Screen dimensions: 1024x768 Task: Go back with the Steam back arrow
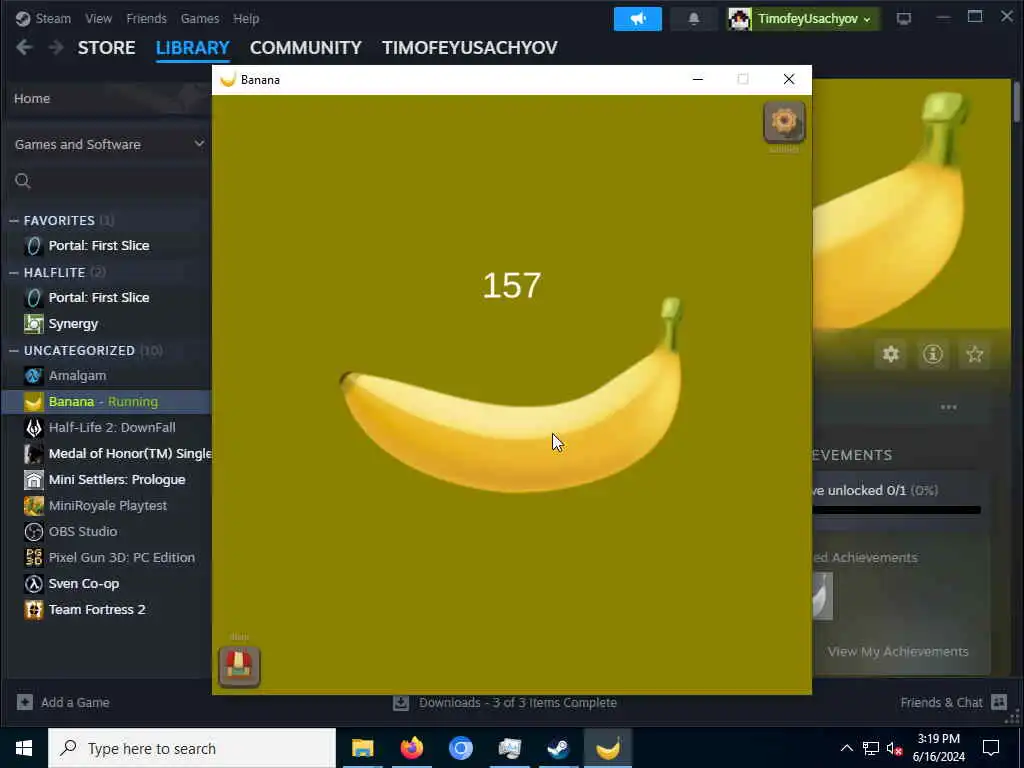point(24,47)
